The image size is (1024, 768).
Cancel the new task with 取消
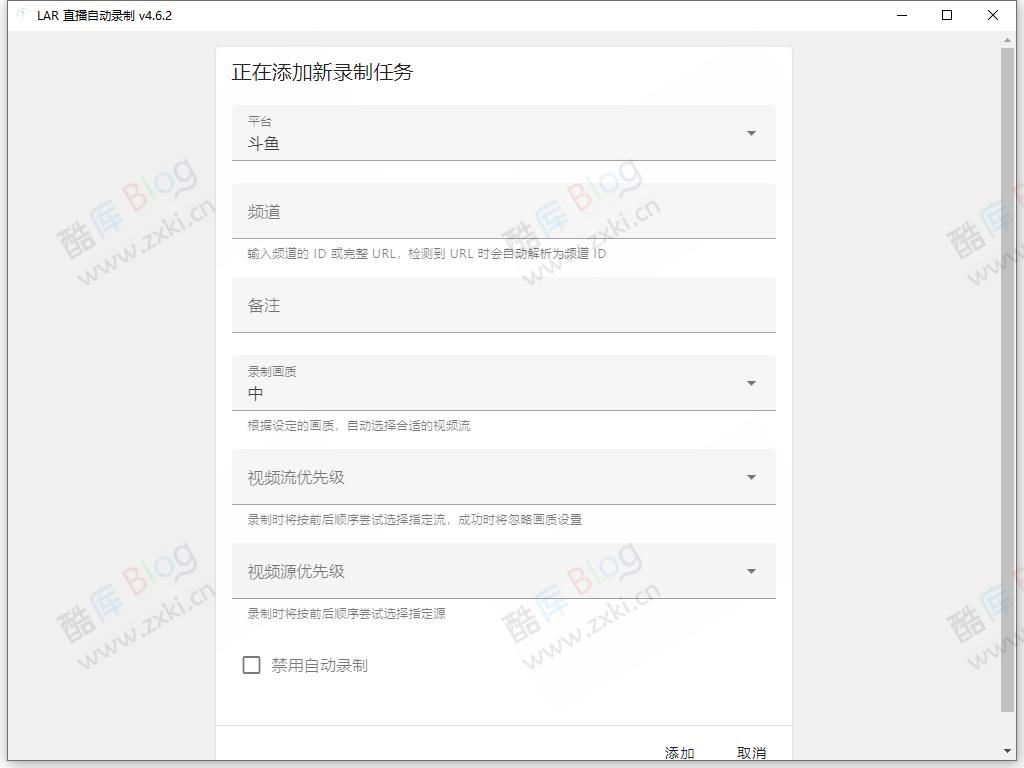(751, 752)
